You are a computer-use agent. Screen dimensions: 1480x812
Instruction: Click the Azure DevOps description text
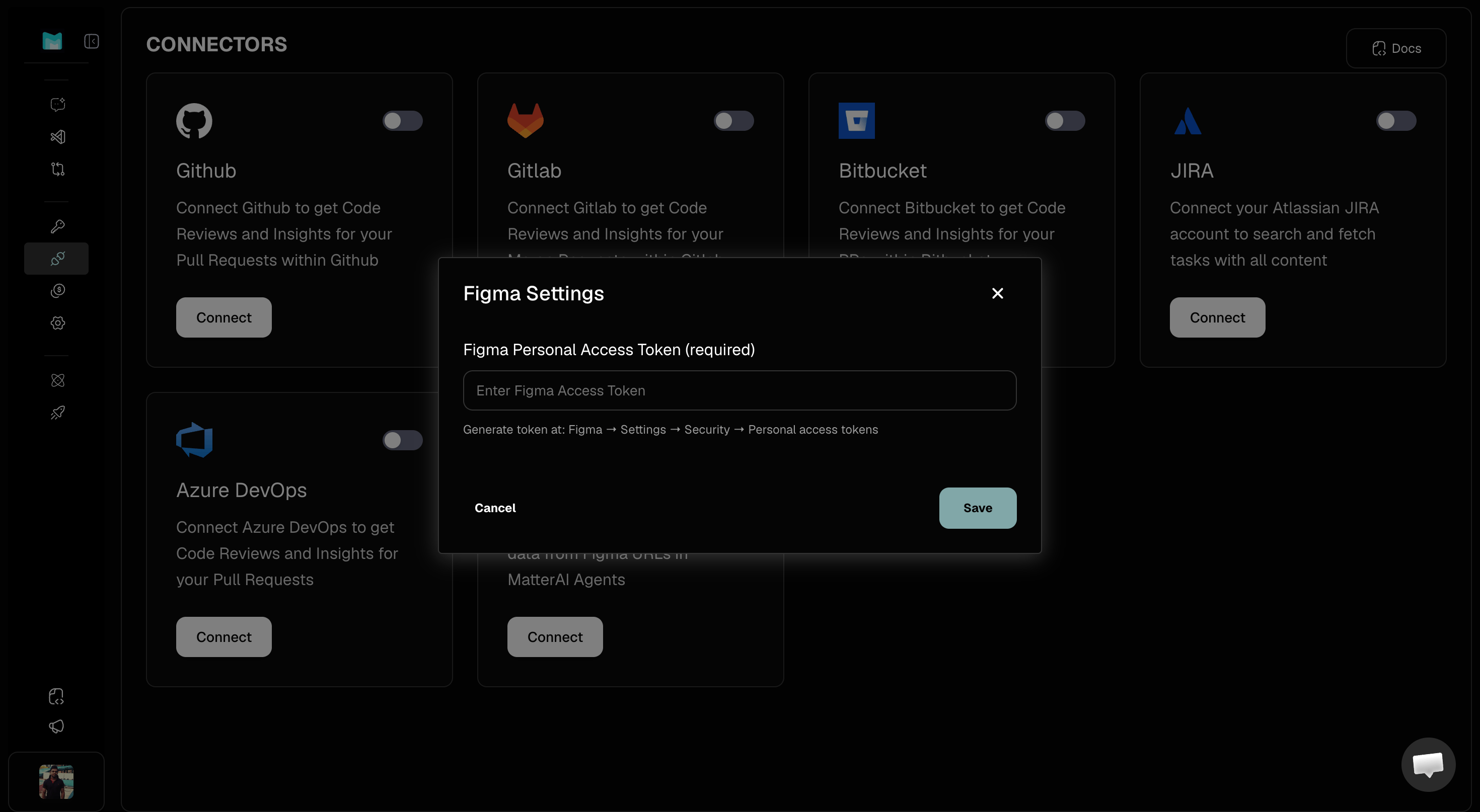[x=287, y=553]
